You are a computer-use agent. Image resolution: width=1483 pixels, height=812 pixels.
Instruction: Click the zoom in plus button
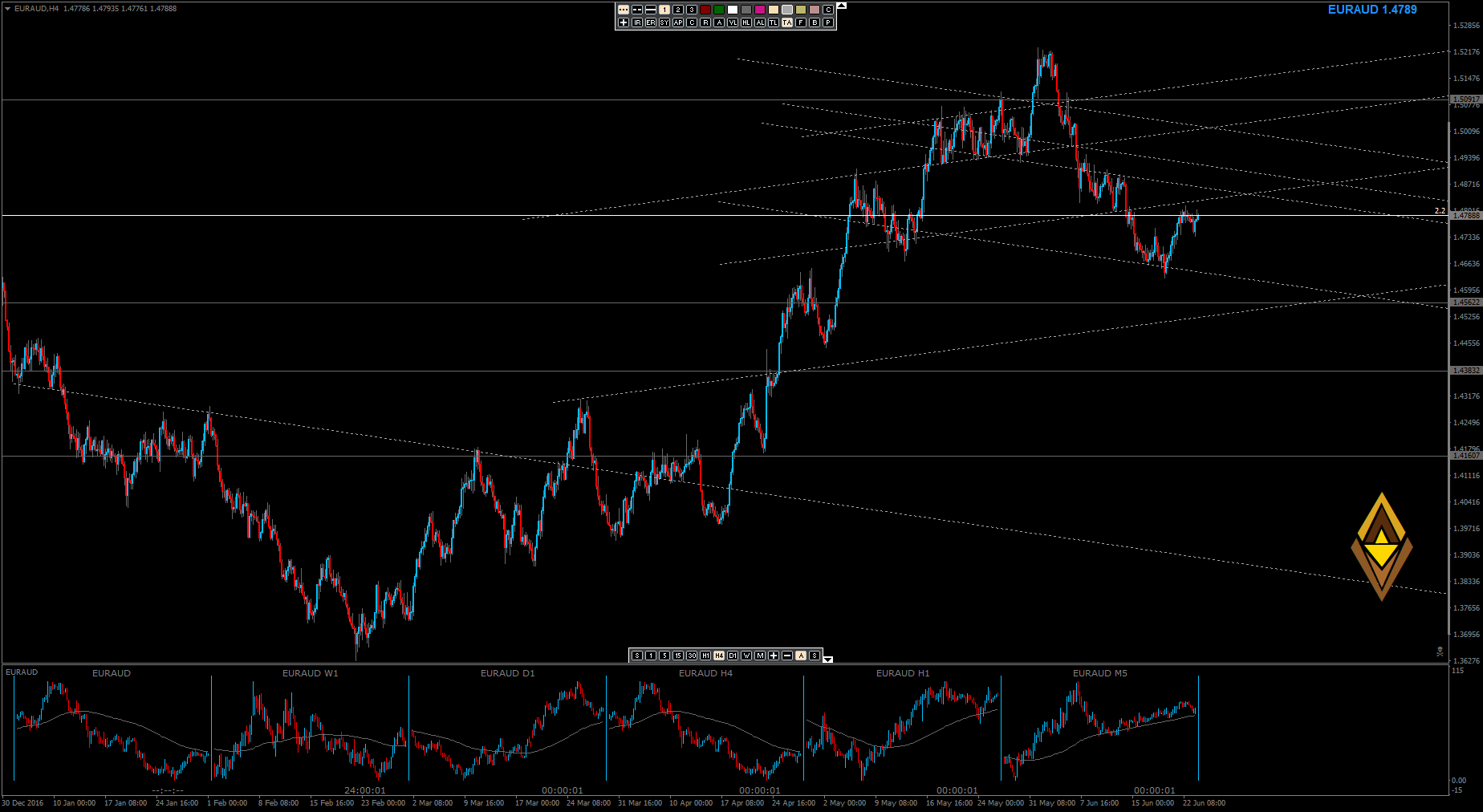(x=774, y=656)
